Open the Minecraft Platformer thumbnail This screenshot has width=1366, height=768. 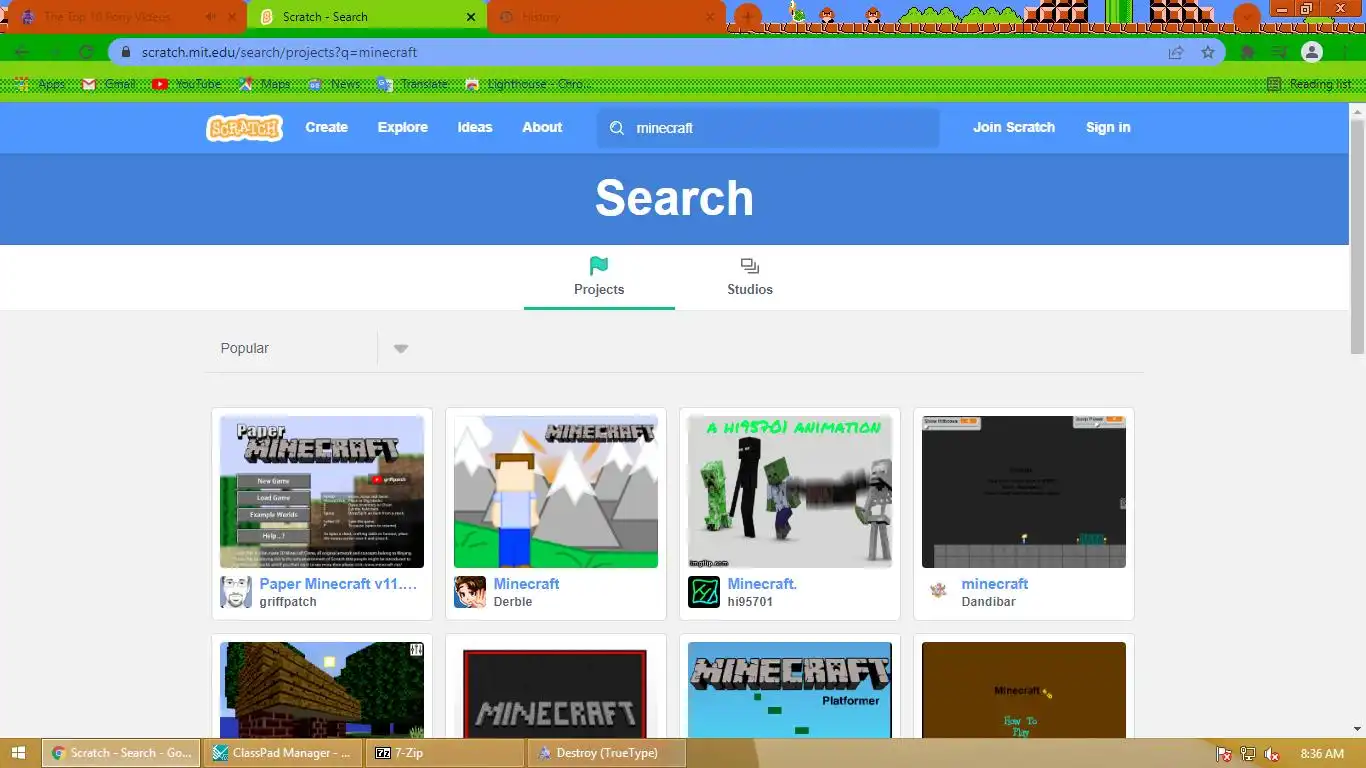click(790, 690)
